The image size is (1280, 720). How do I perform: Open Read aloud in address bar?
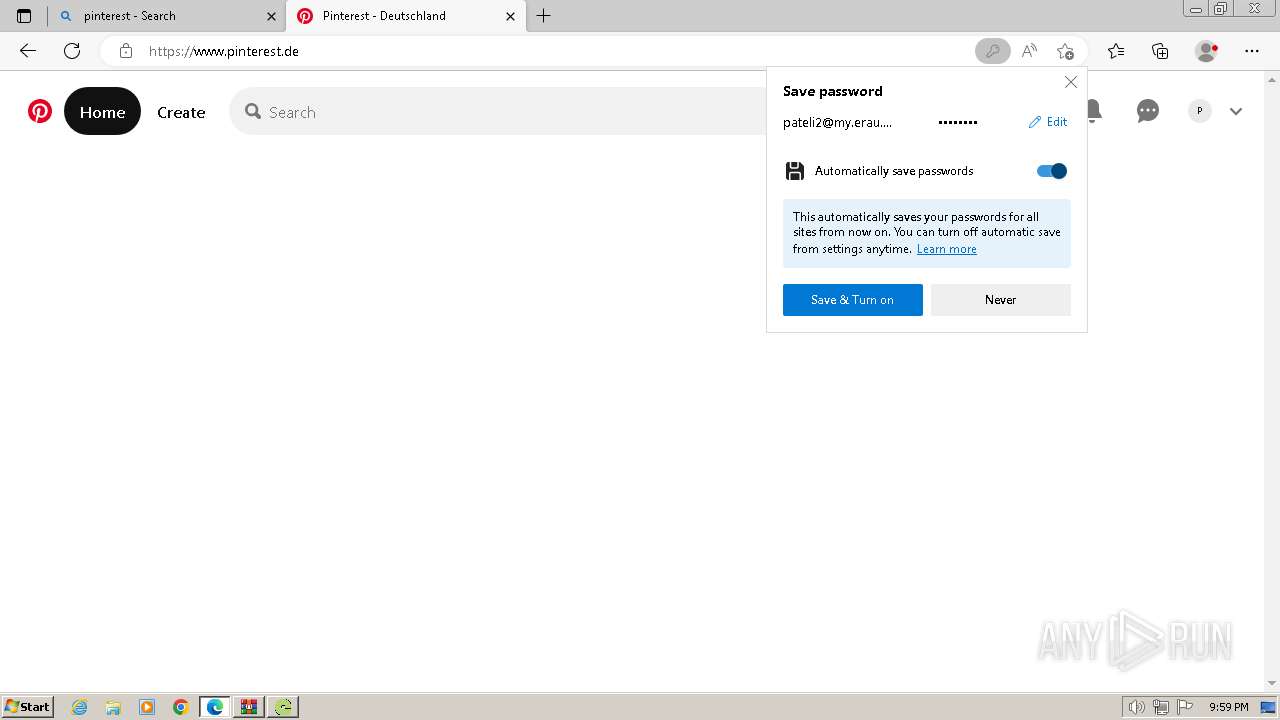1029,51
